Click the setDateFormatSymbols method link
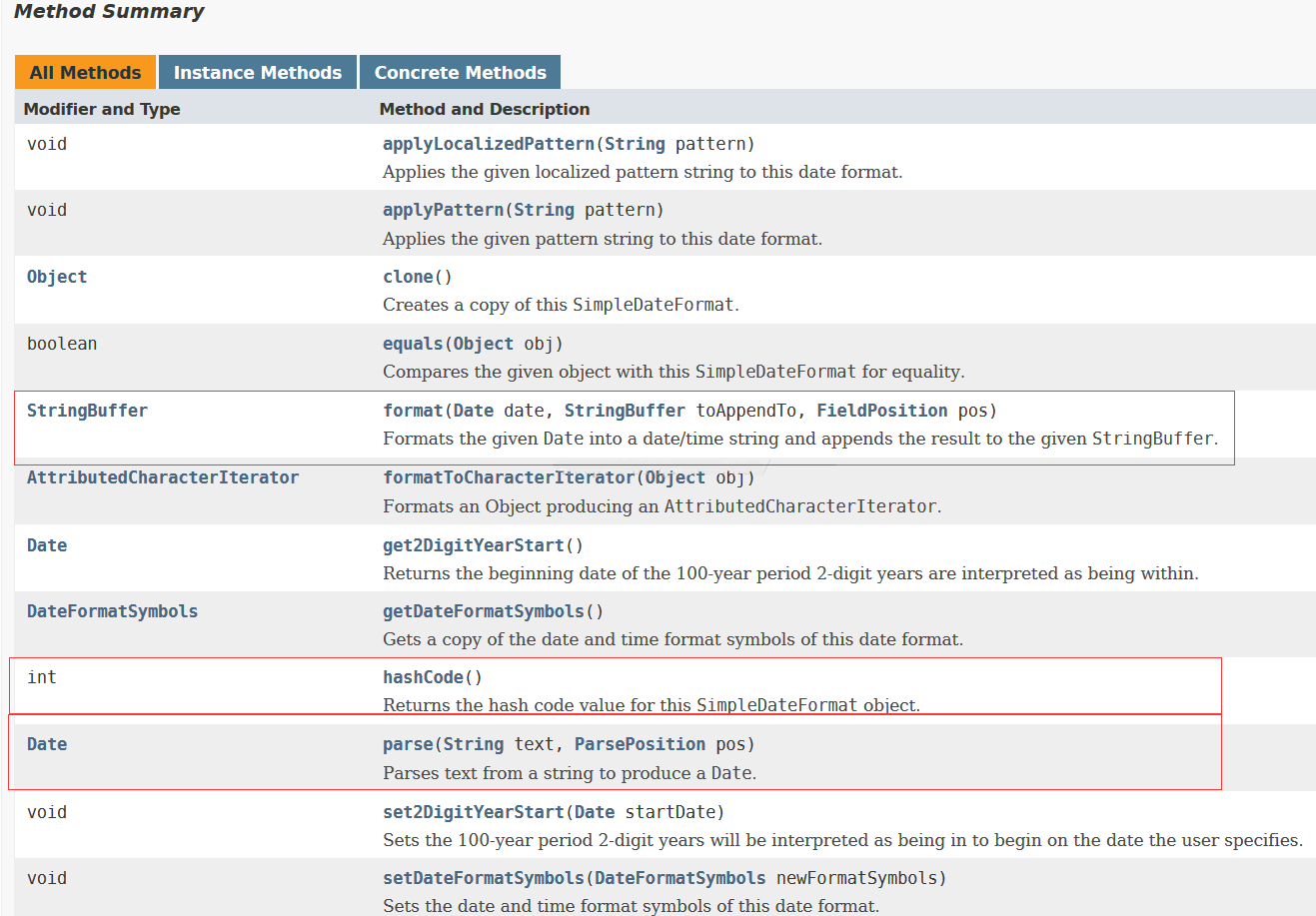This screenshot has width=1316, height=916. click(484, 878)
